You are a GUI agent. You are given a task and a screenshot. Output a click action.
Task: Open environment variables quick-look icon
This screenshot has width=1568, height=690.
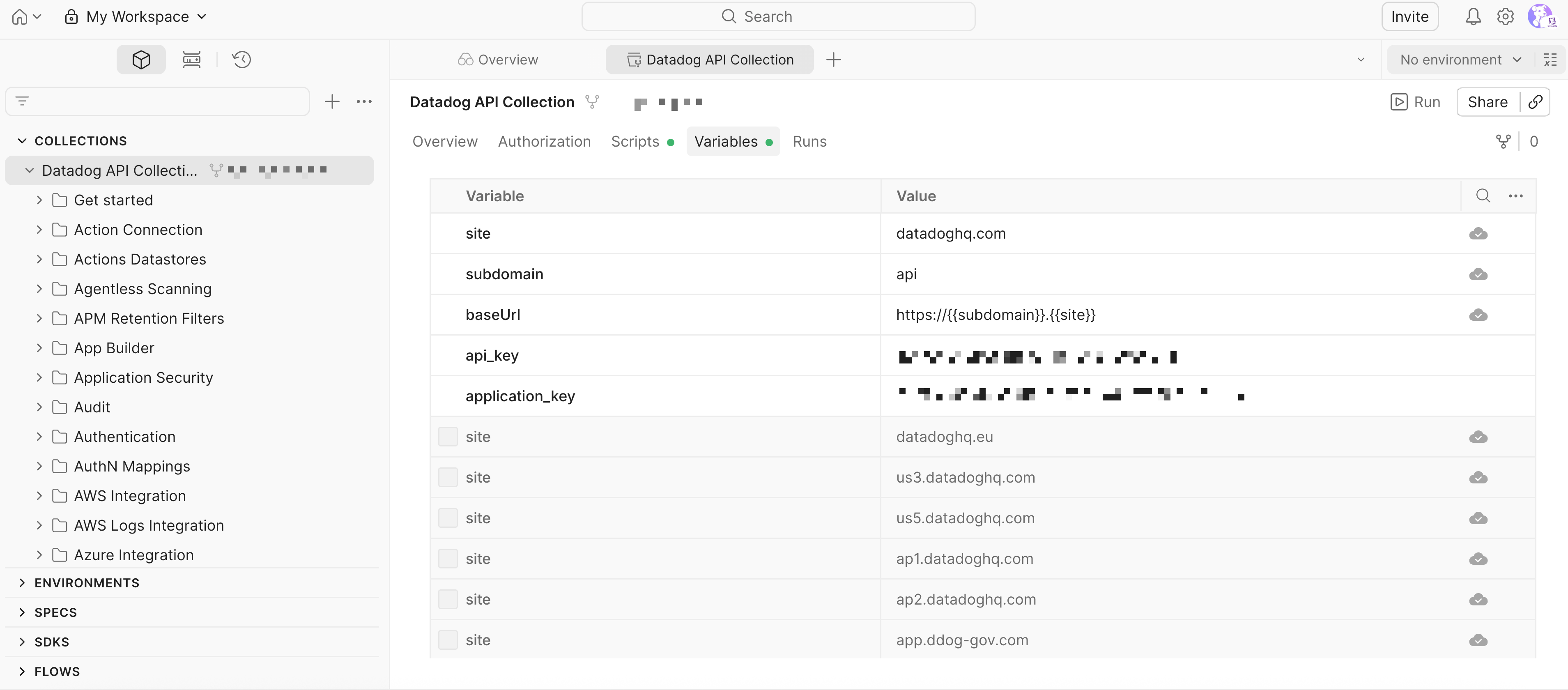[x=1550, y=60]
